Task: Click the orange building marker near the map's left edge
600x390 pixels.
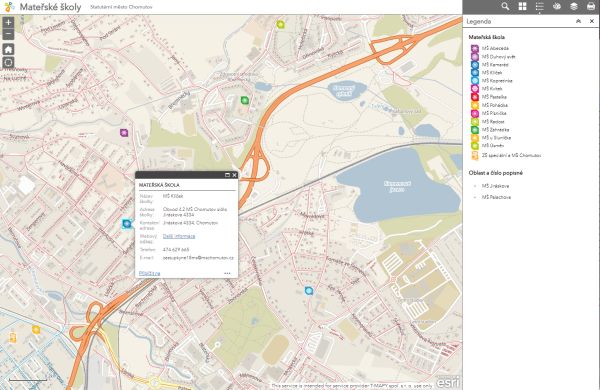Action: tap(13, 338)
